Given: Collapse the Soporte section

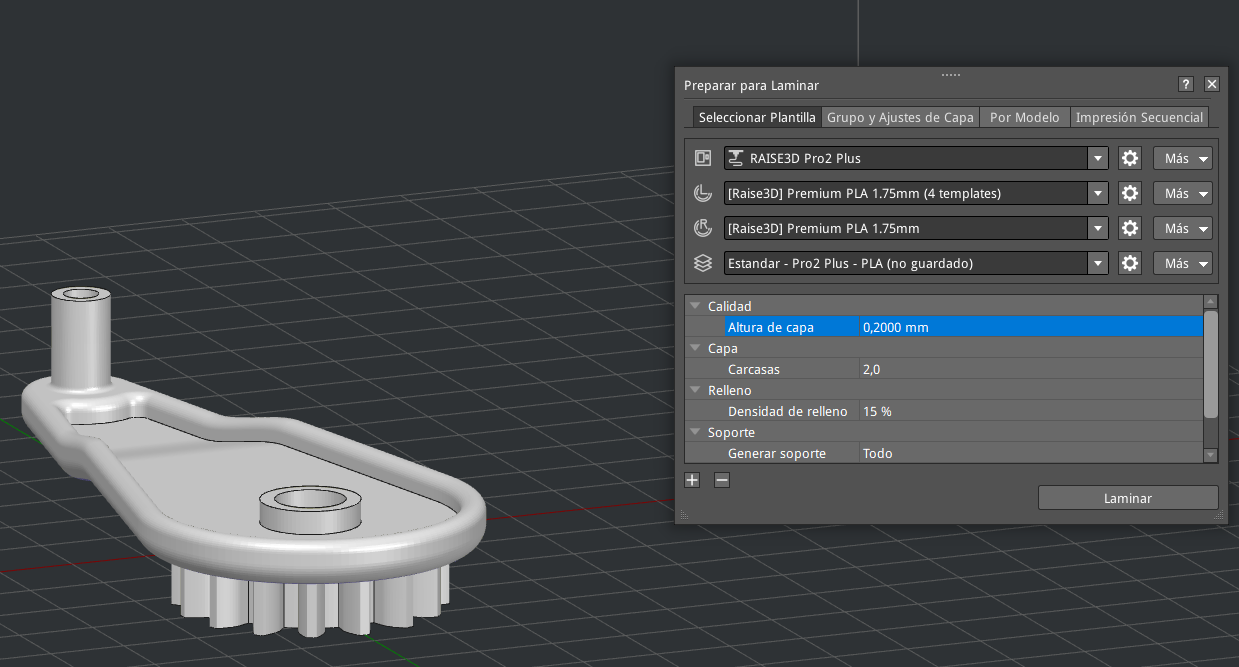Looking at the screenshot, I should [695, 432].
